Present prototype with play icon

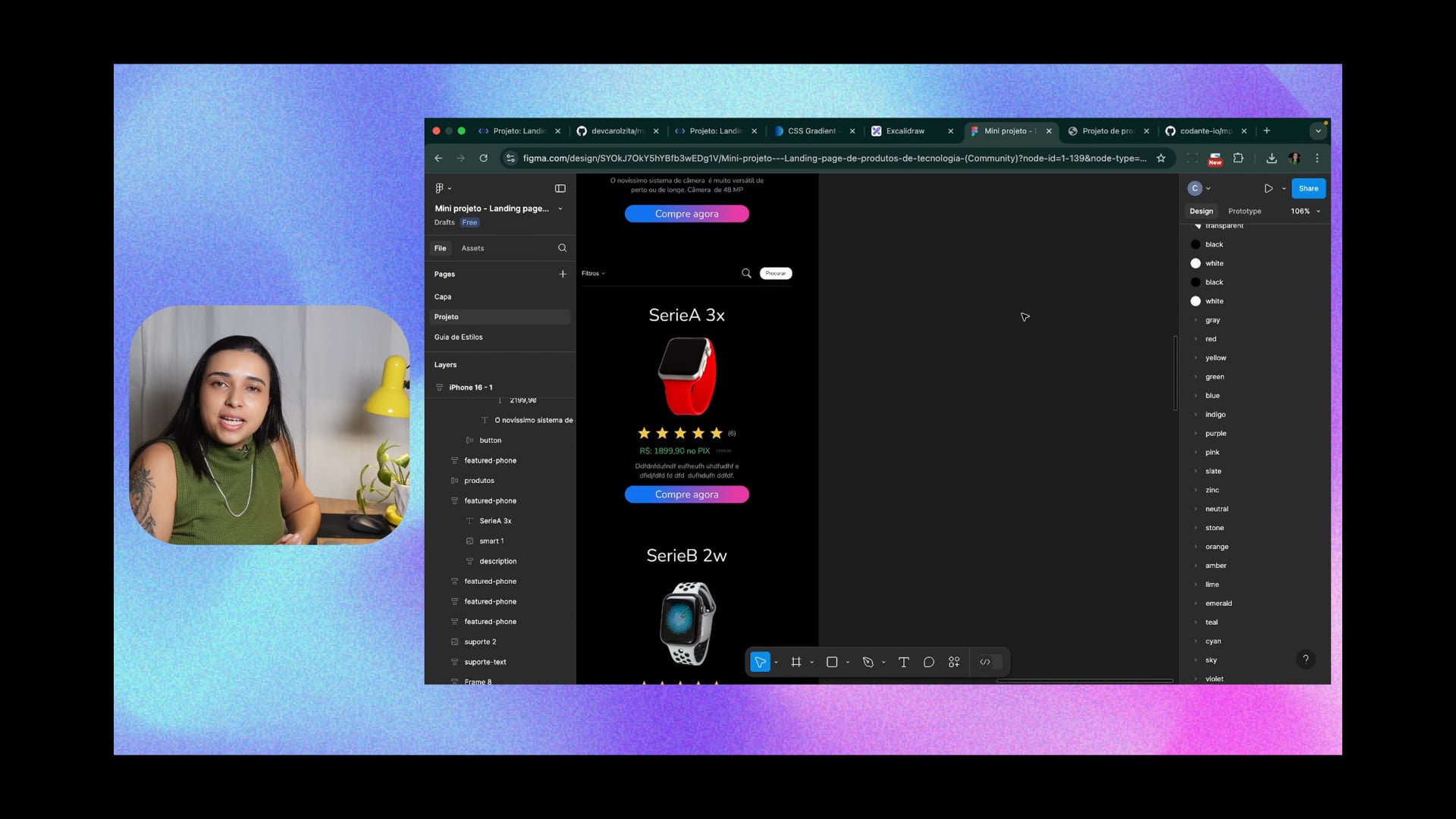[x=1268, y=188]
